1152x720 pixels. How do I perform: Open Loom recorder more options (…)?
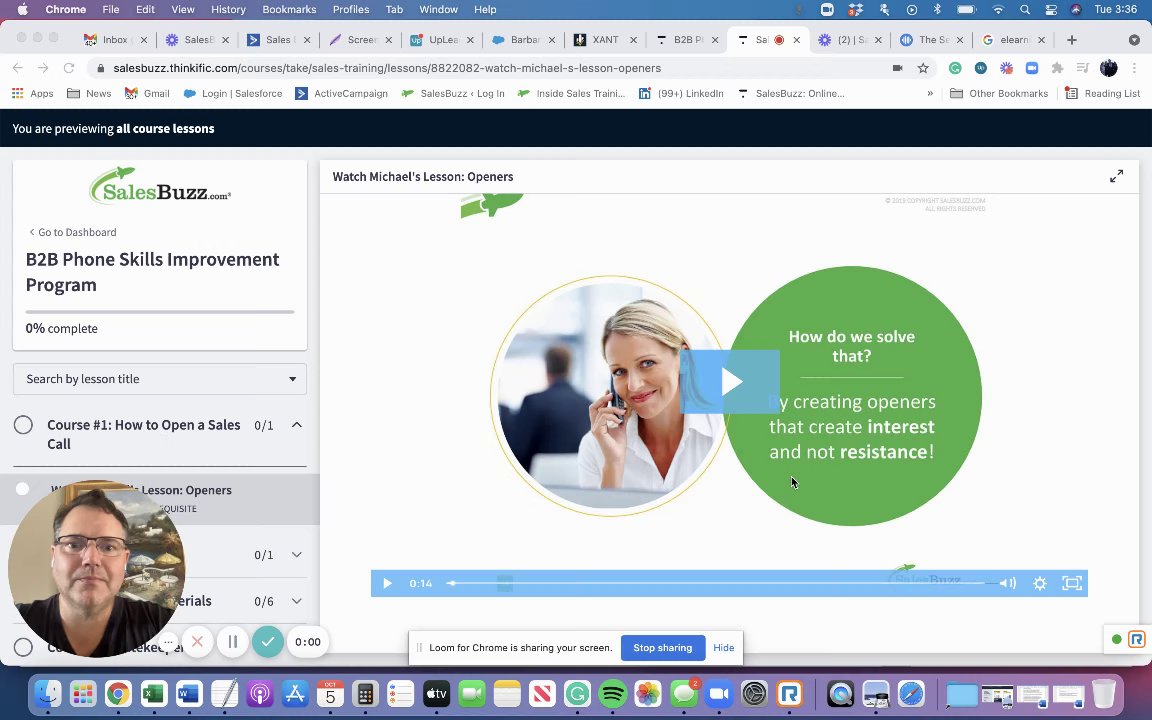pos(168,642)
